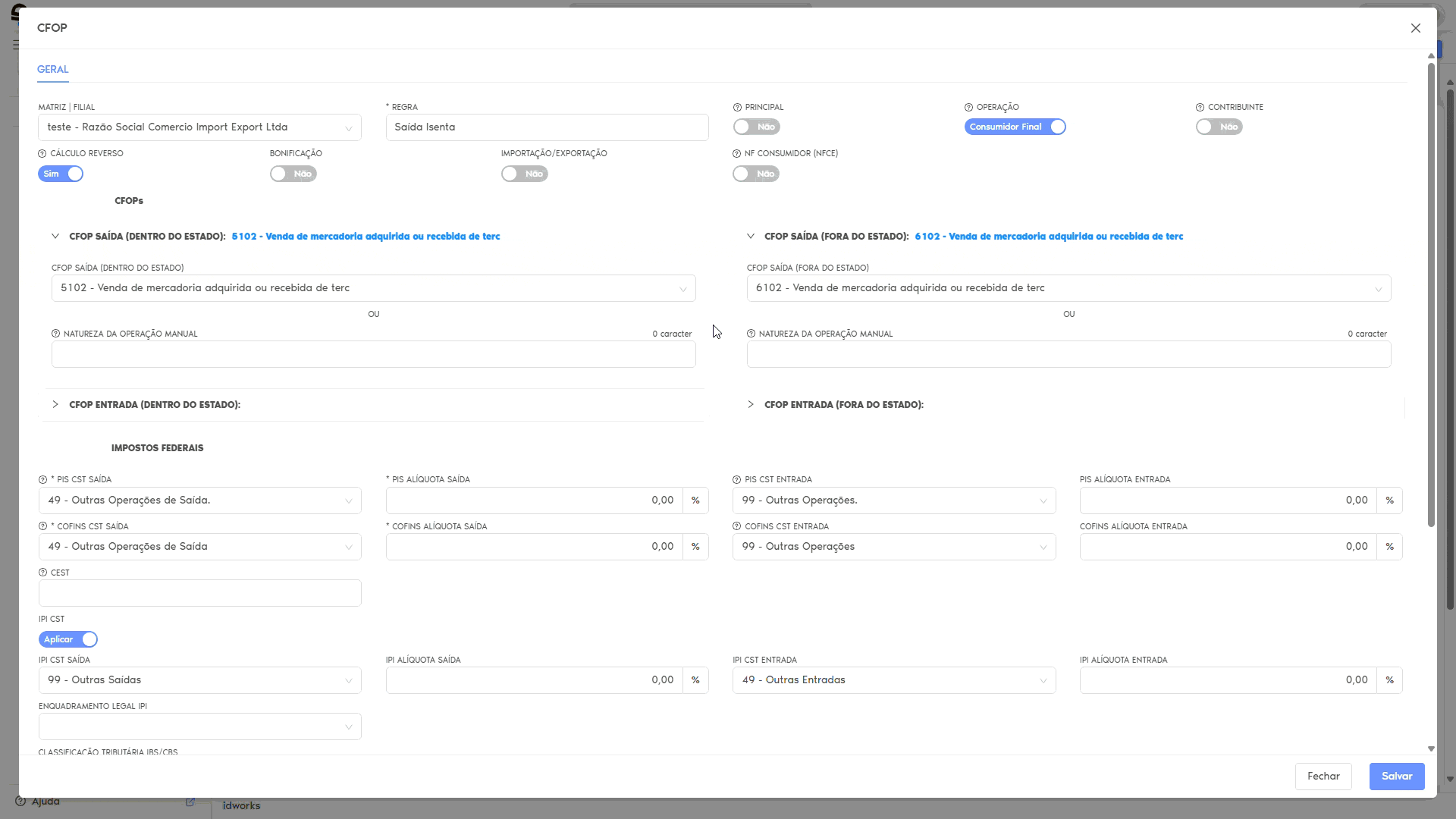Click COFINS ALÍQUOTA SAÍDA input
1456x819 pixels.
(534, 547)
